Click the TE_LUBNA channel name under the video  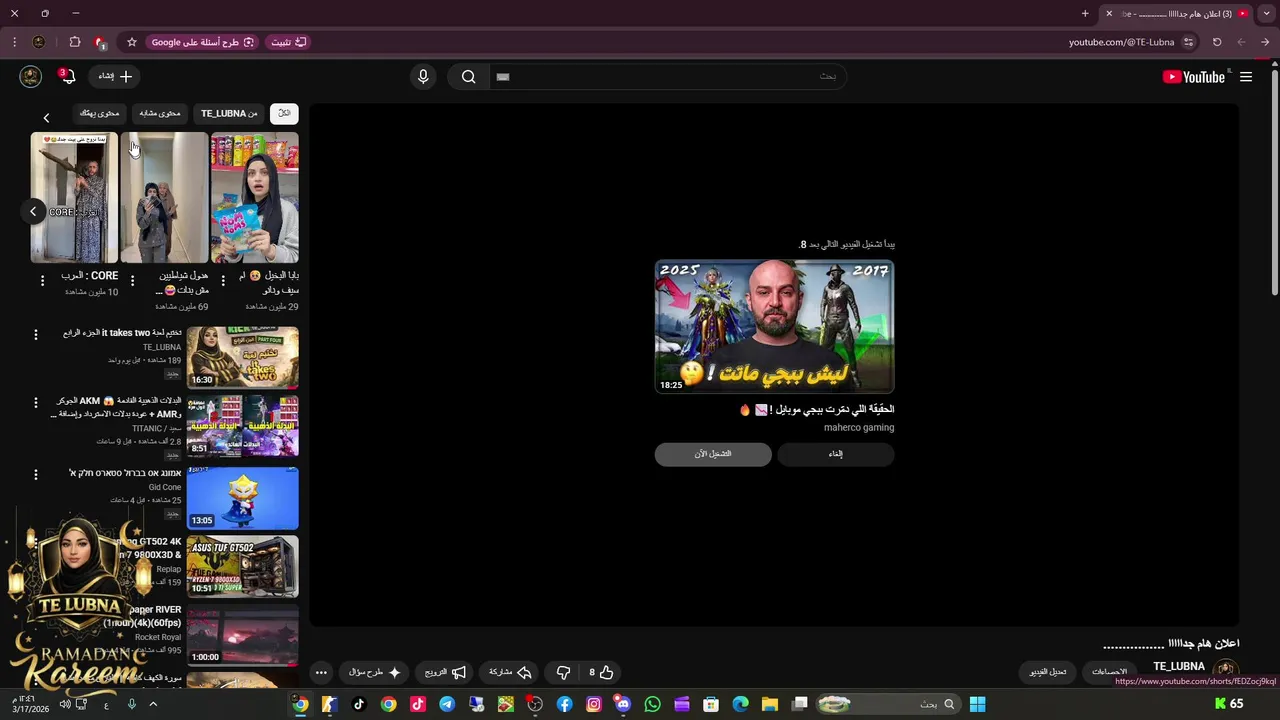[1179, 666]
